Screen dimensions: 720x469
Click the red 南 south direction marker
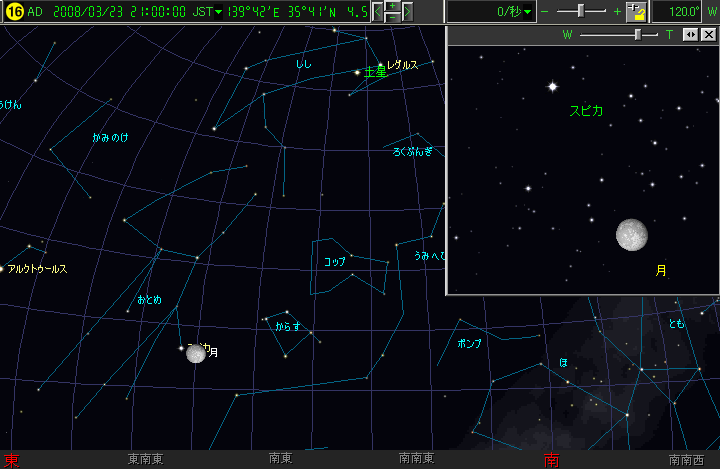click(x=551, y=460)
